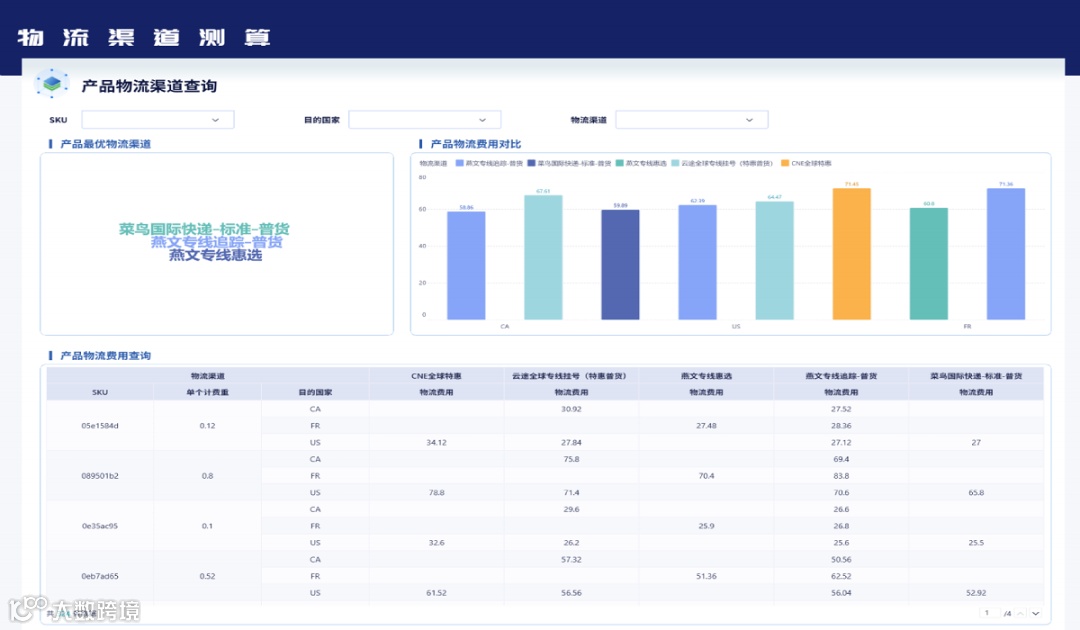Click cost cell 57.32
The height and width of the screenshot is (630, 1080).
572,560
